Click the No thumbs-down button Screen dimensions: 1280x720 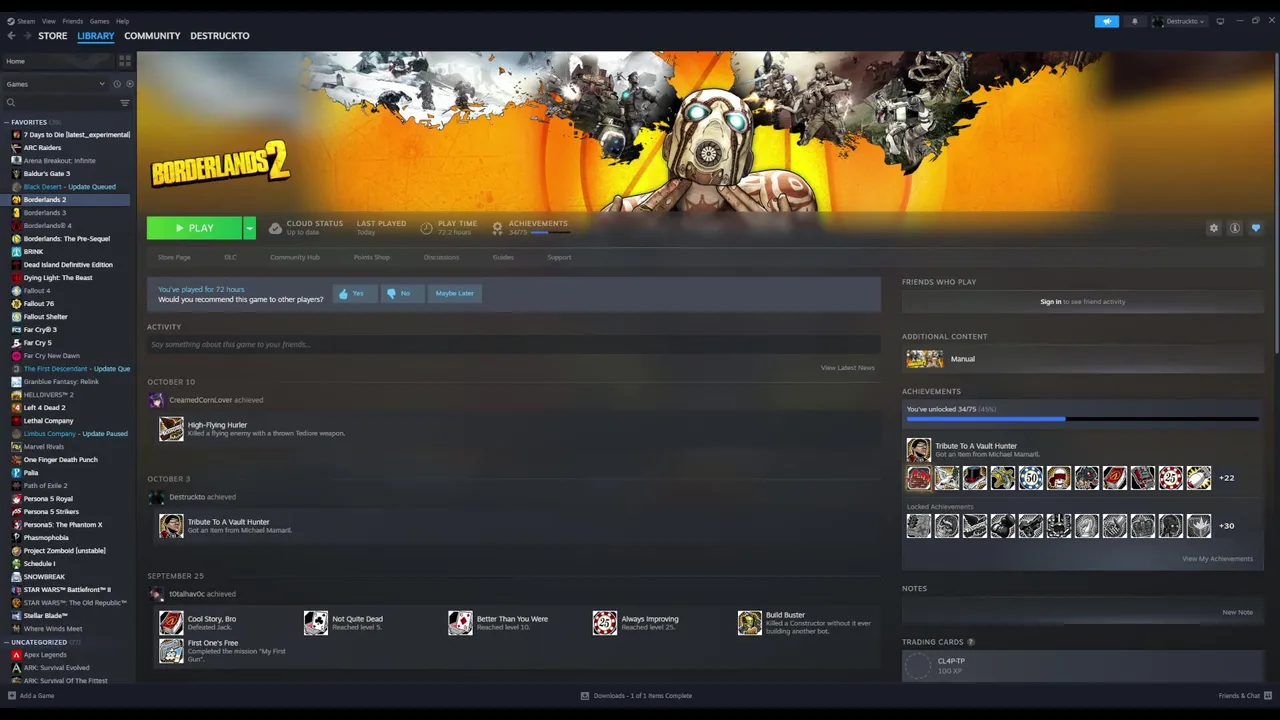[402, 293]
